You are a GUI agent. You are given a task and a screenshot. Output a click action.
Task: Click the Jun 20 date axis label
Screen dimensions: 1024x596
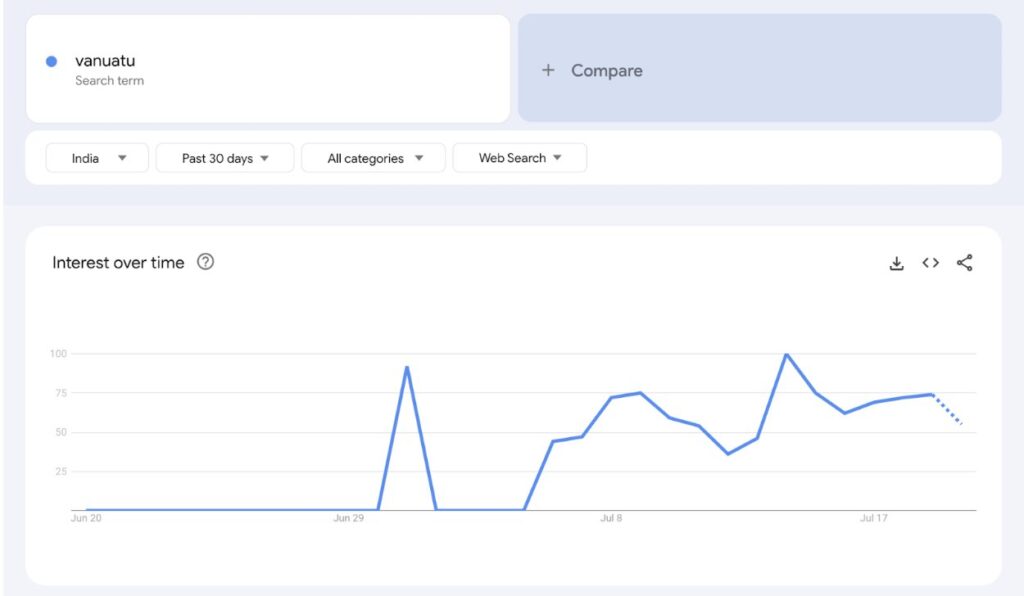[x=86, y=518]
